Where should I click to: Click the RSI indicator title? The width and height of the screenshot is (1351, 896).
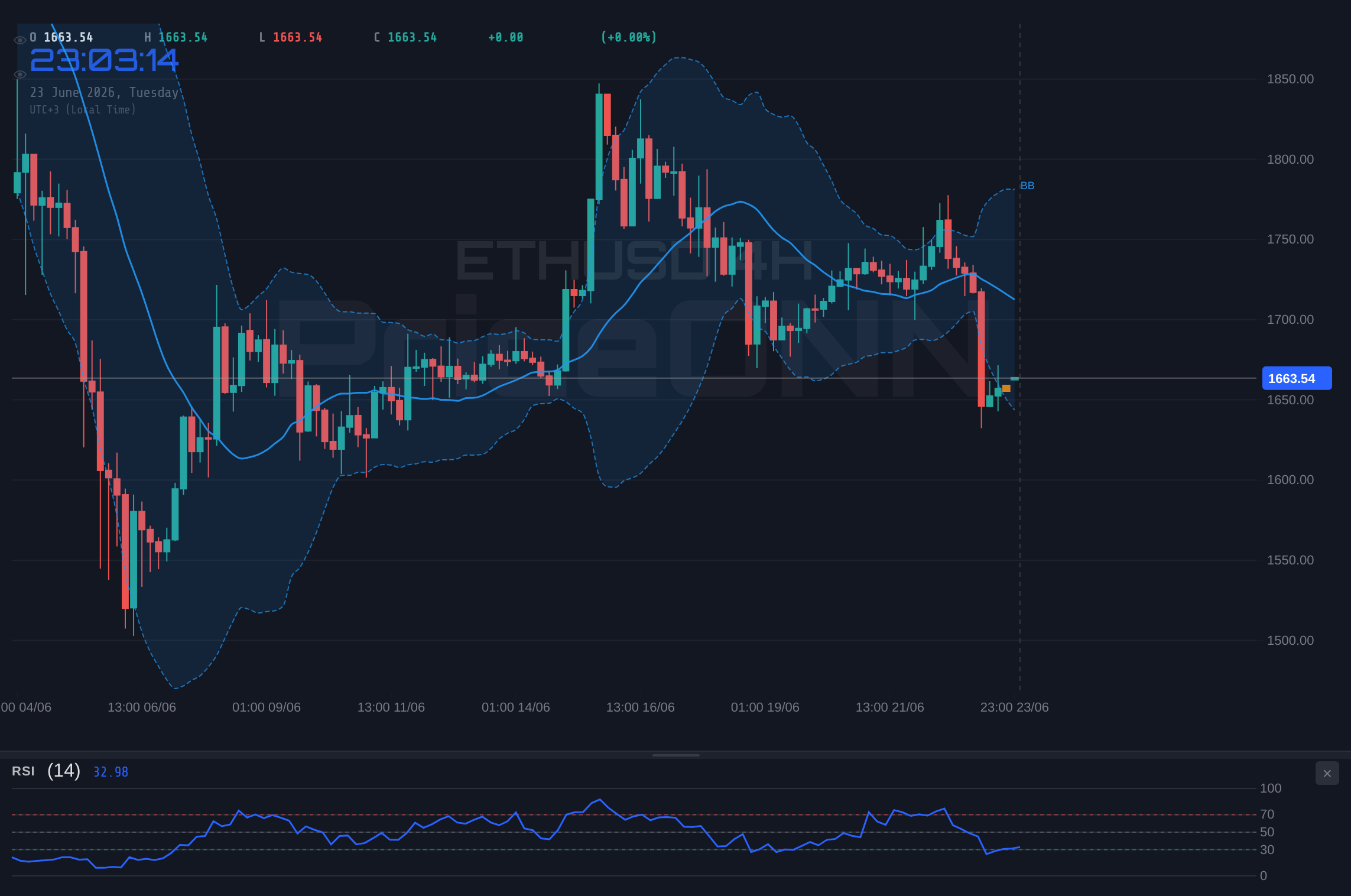tap(23, 771)
